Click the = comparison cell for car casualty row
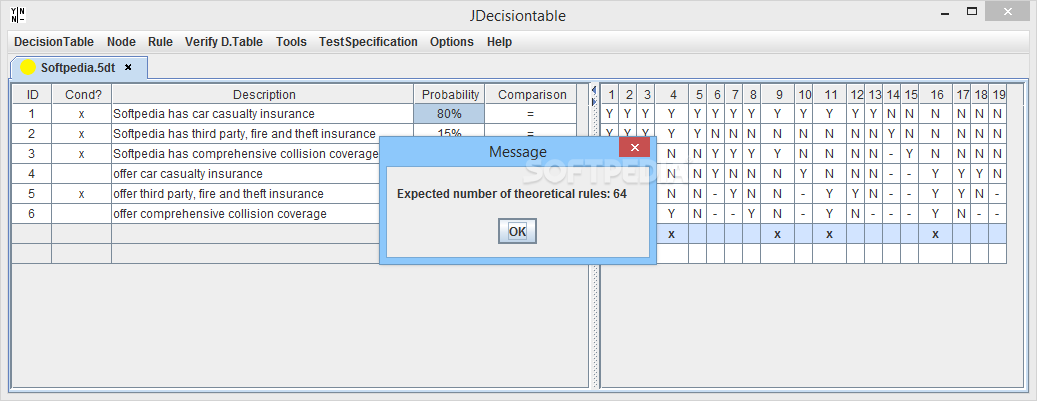Screen dimensions: 1037x401 point(530,114)
